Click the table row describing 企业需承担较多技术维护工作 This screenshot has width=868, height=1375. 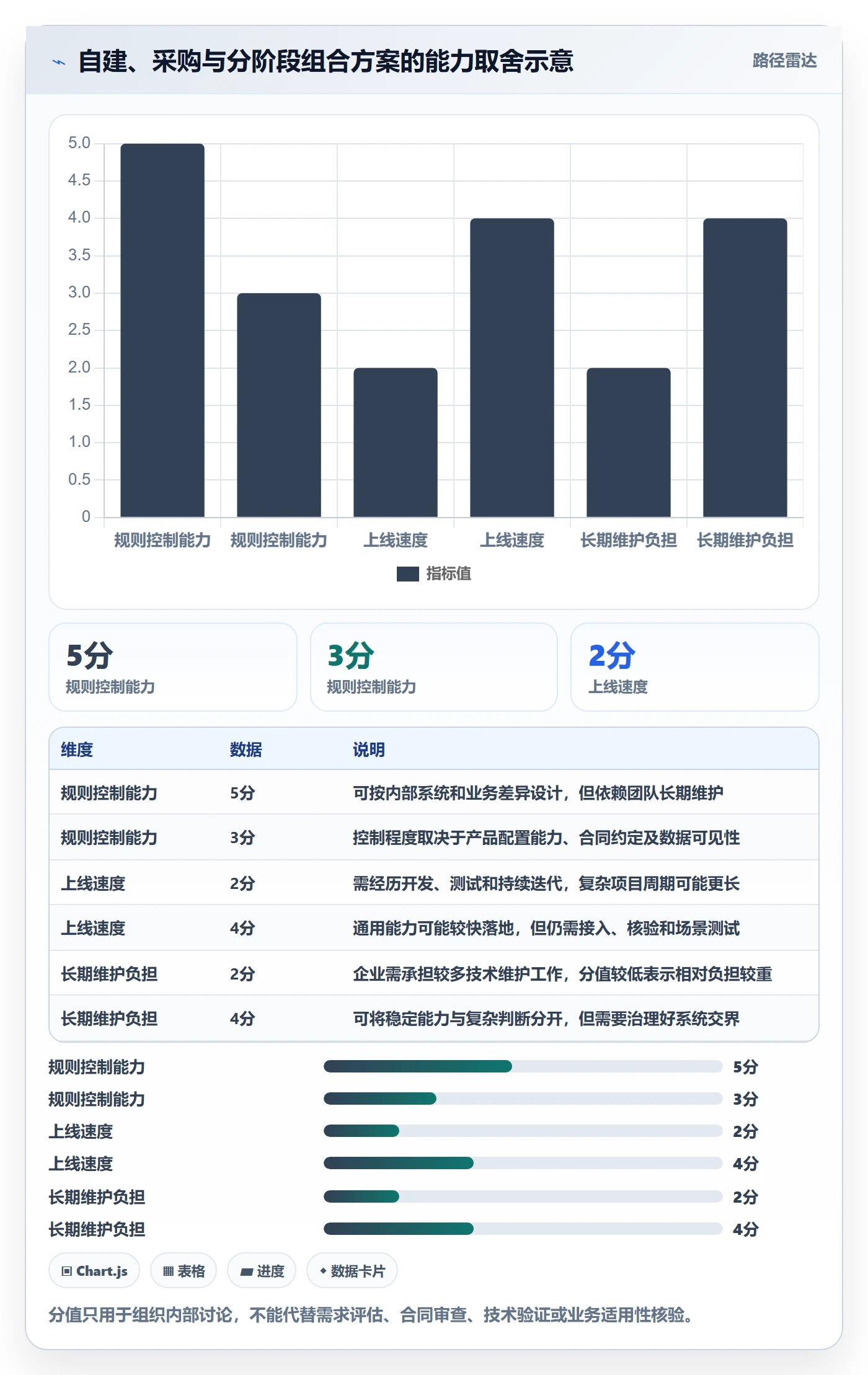434,973
